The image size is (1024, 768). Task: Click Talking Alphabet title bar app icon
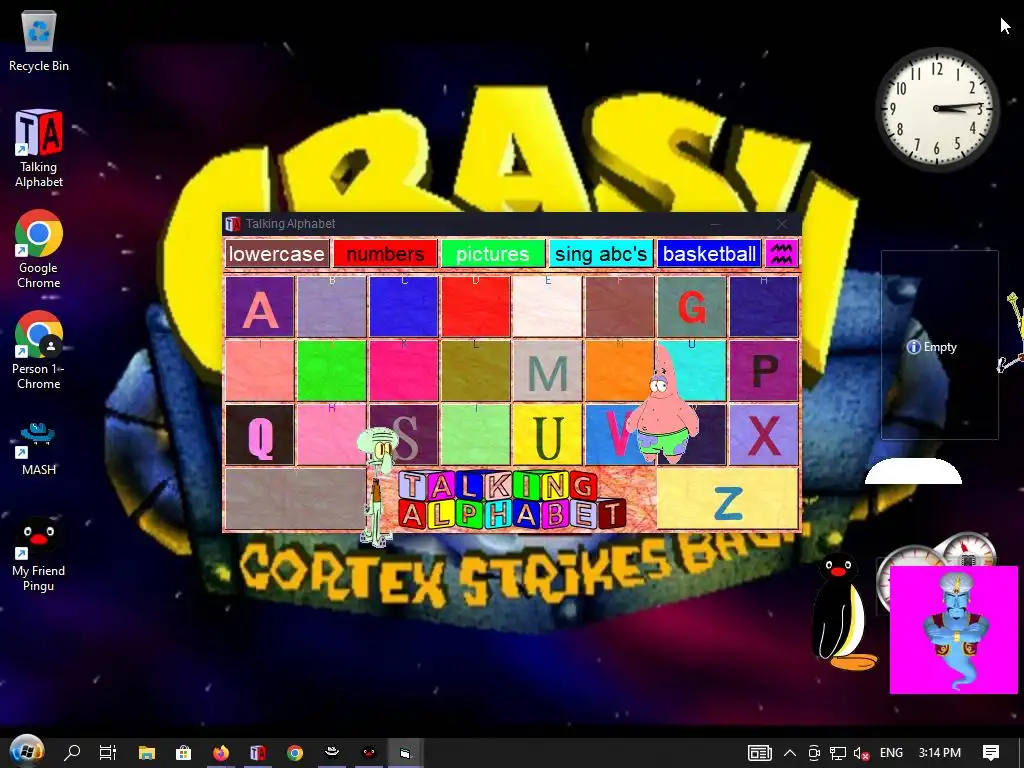(x=232, y=224)
